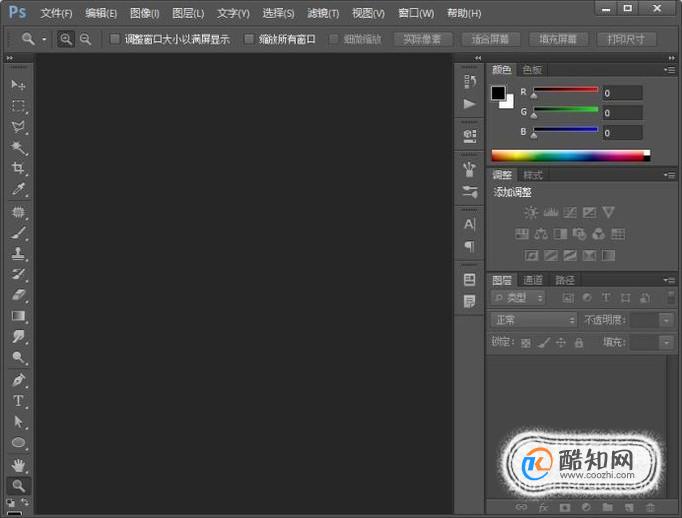The width and height of the screenshot is (682, 518).
Task: Click the 适合屏幕 button
Action: (x=490, y=40)
